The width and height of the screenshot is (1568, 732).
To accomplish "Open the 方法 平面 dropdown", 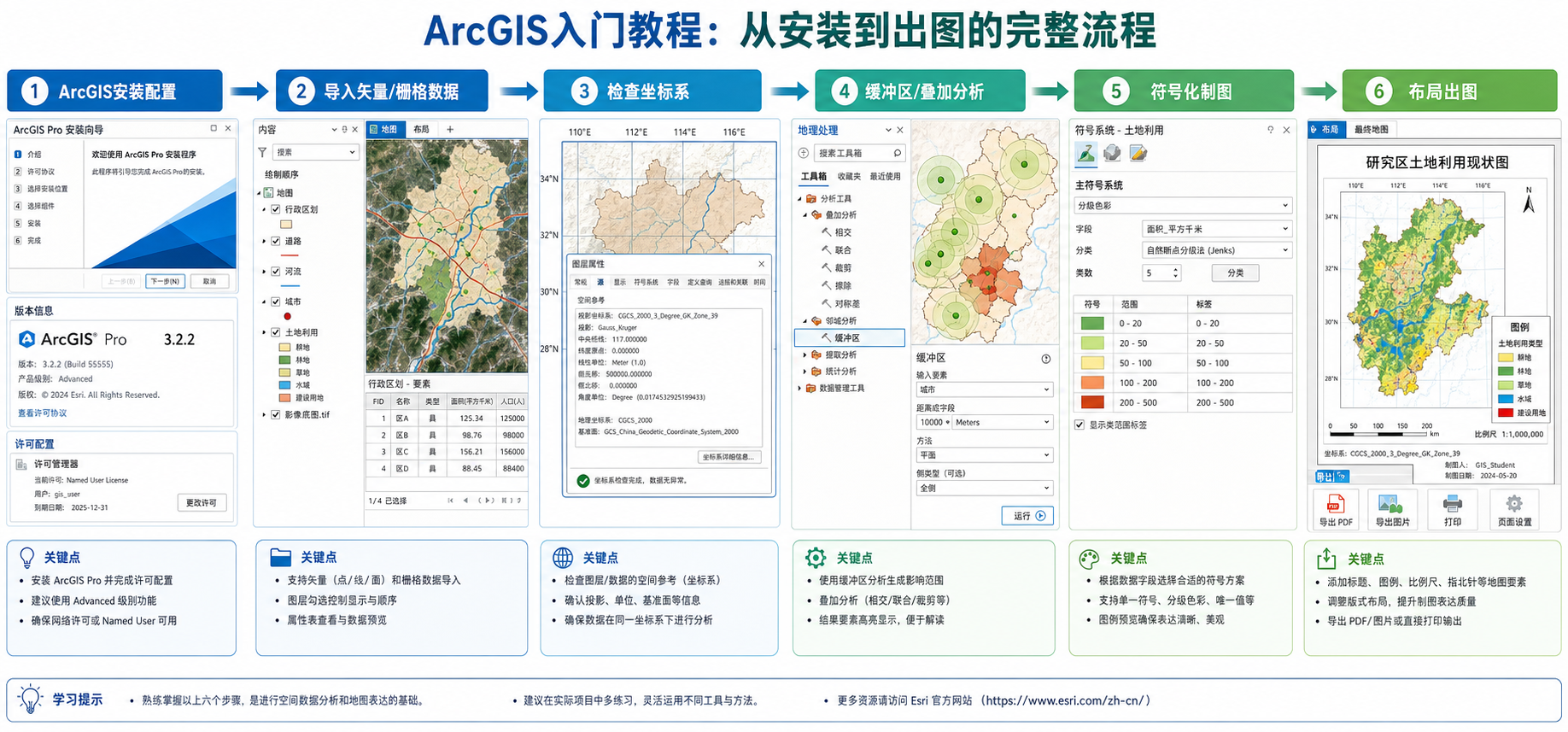I will (x=984, y=455).
